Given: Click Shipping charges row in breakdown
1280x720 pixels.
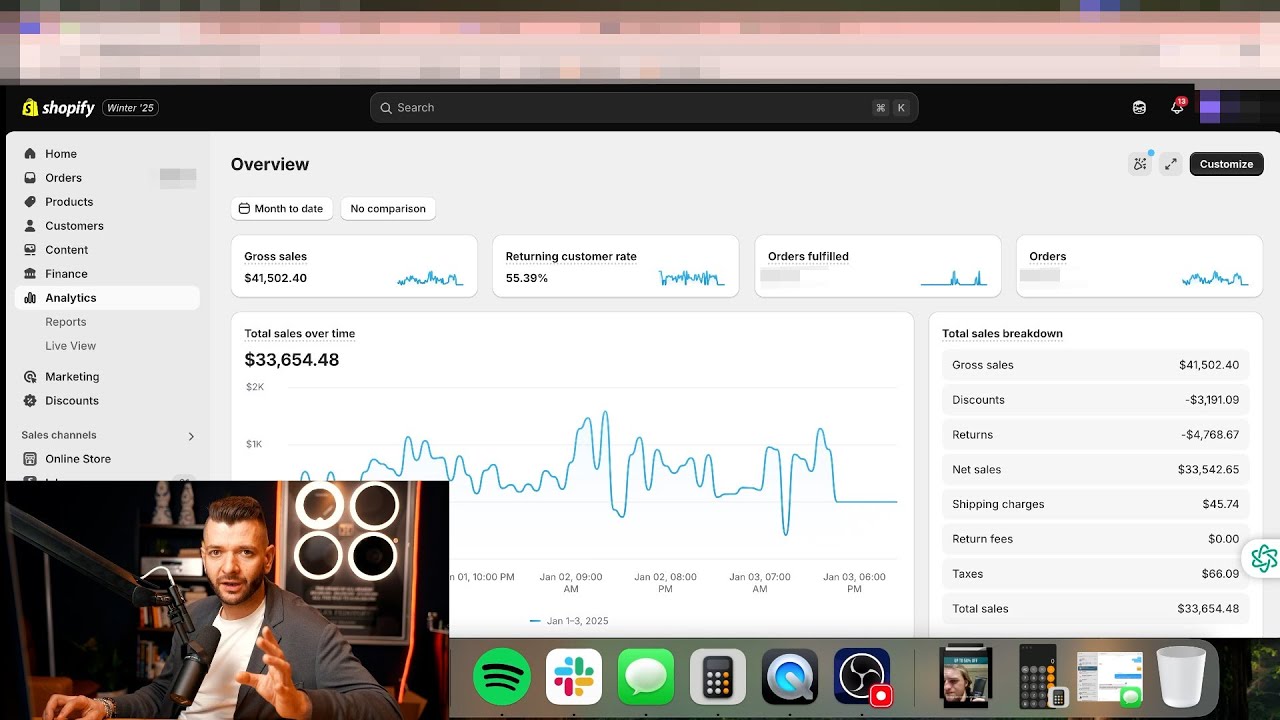Looking at the screenshot, I should tap(1096, 505).
